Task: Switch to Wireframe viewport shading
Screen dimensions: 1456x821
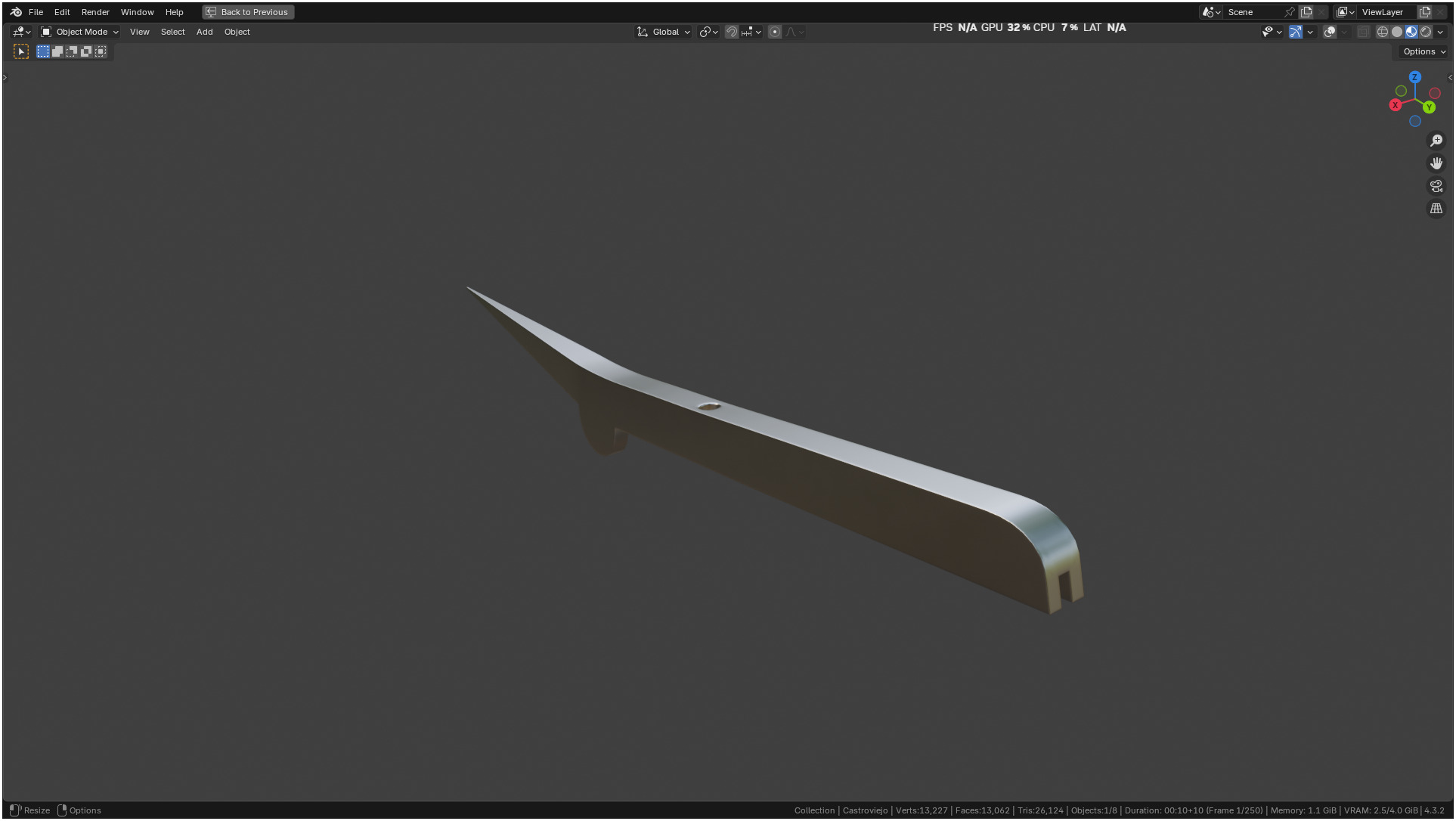Action: click(1383, 32)
